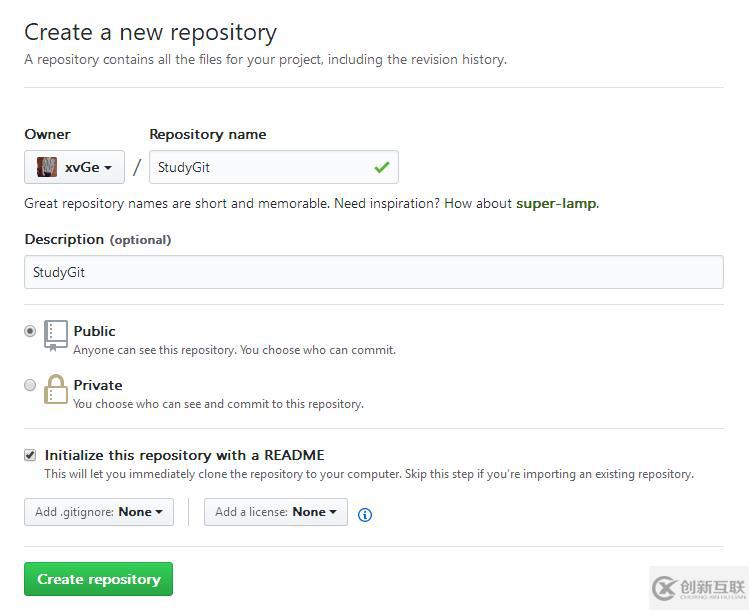Screen dimensions: 749x610
Task: Click the private repository lock icon
Action: pos(56,390)
